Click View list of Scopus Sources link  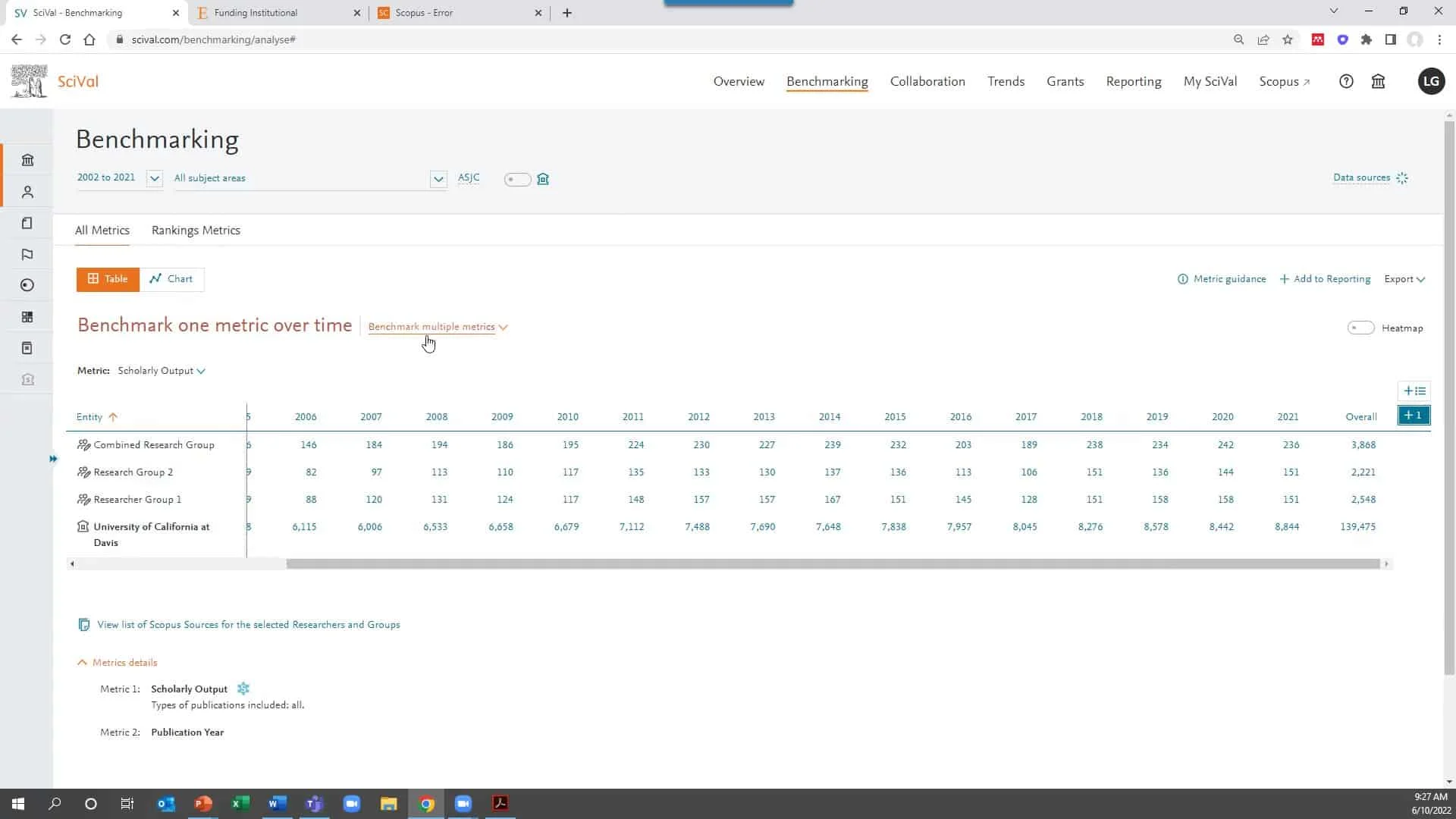[248, 625]
